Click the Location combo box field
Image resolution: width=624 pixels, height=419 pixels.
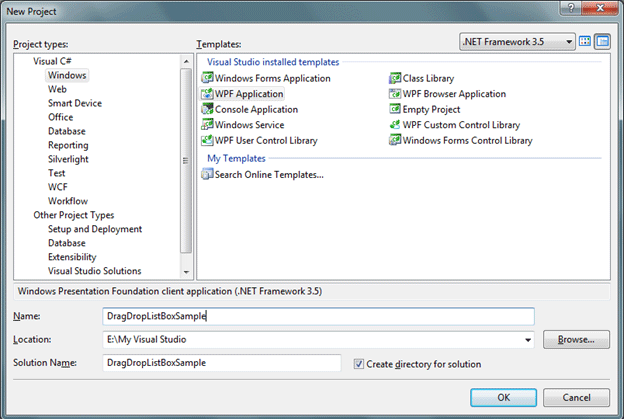click(x=318, y=340)
